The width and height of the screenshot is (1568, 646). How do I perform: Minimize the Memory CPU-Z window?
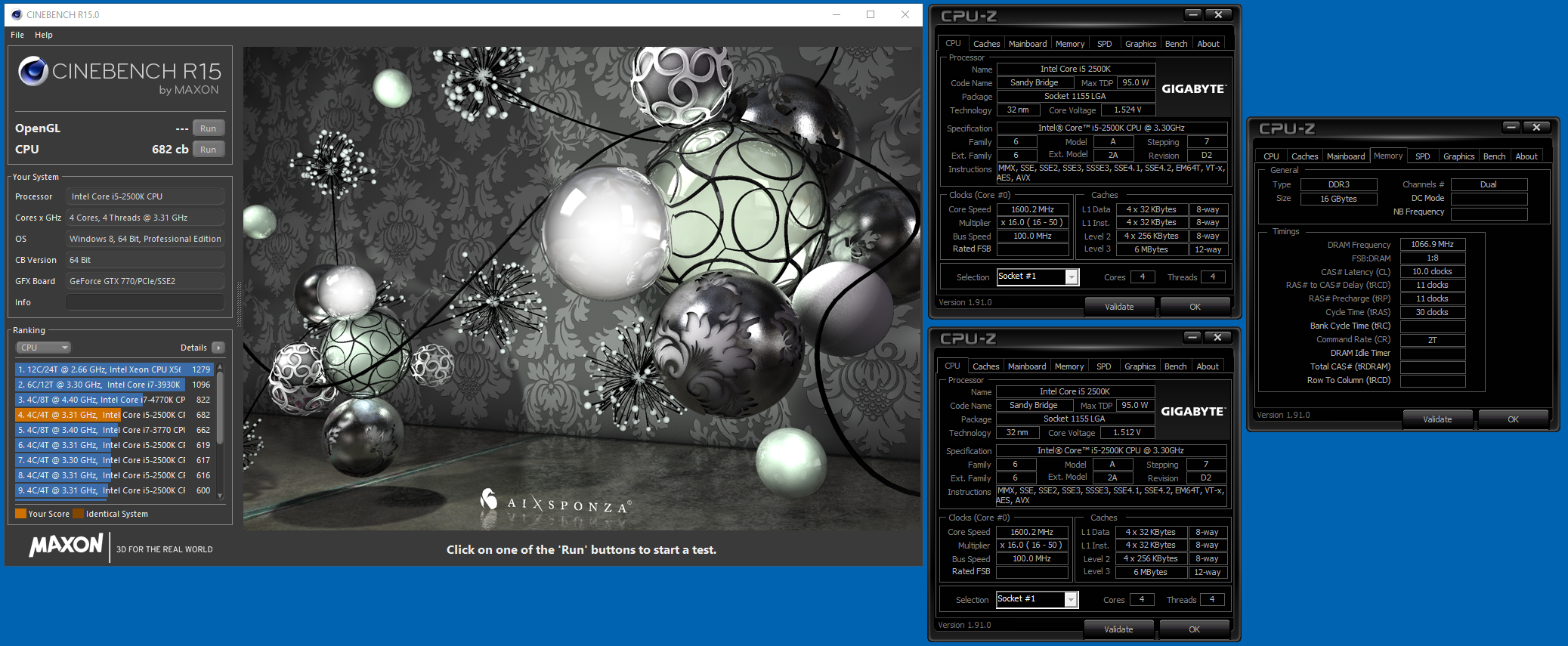(1511, 127)
